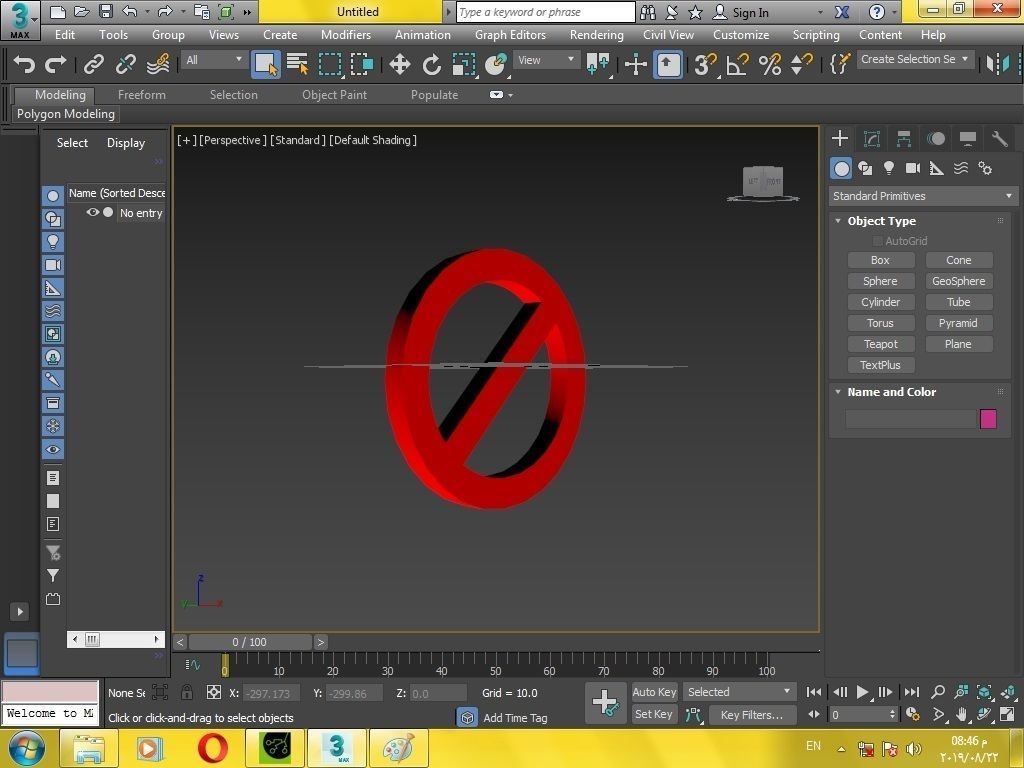Open the Modify panel tab icon
Image resolution: width=1024 pixels, height=768 pixels.
tap(872, 138)
